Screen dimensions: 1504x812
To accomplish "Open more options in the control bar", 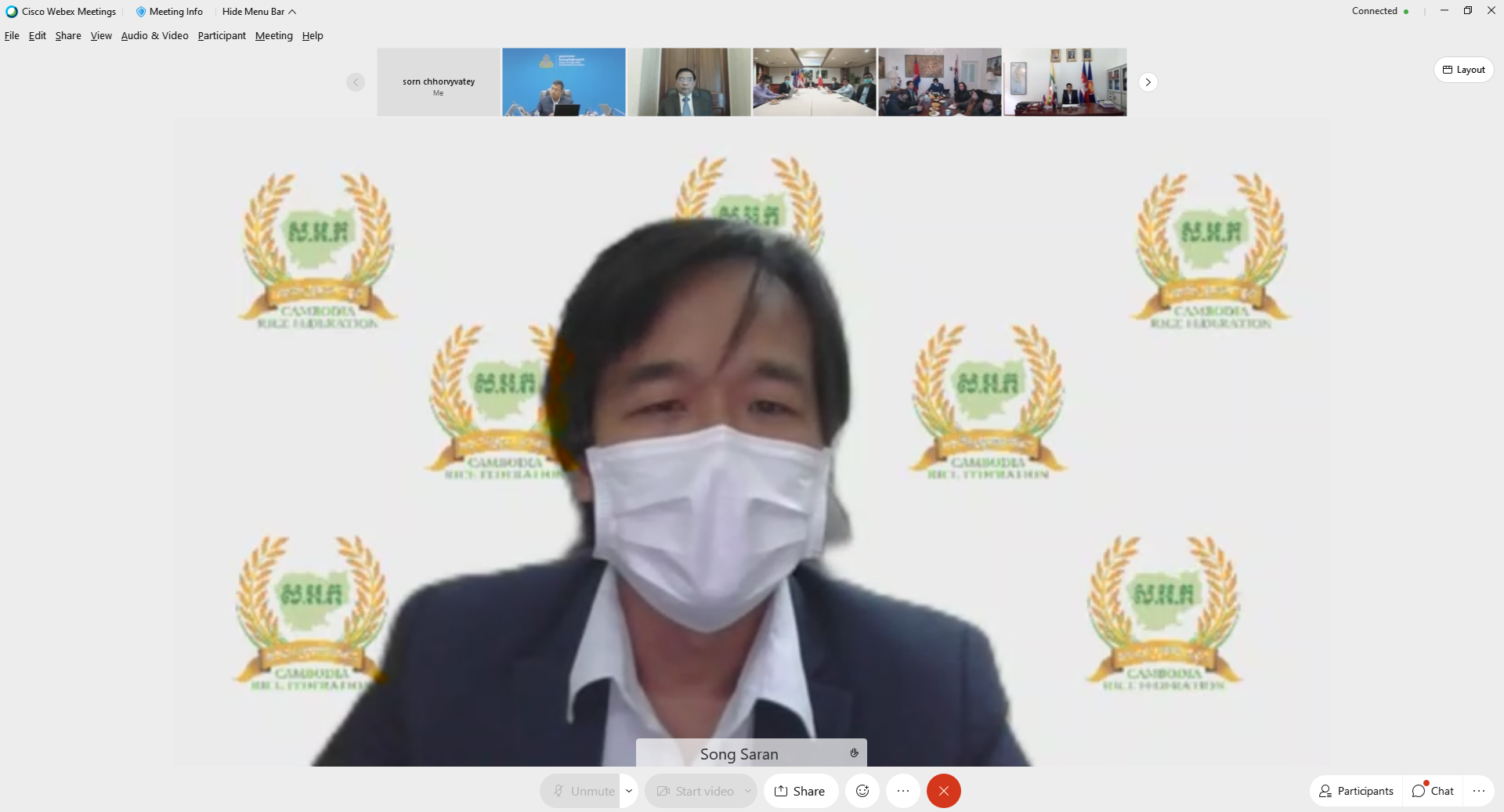I will pos(903,791).
